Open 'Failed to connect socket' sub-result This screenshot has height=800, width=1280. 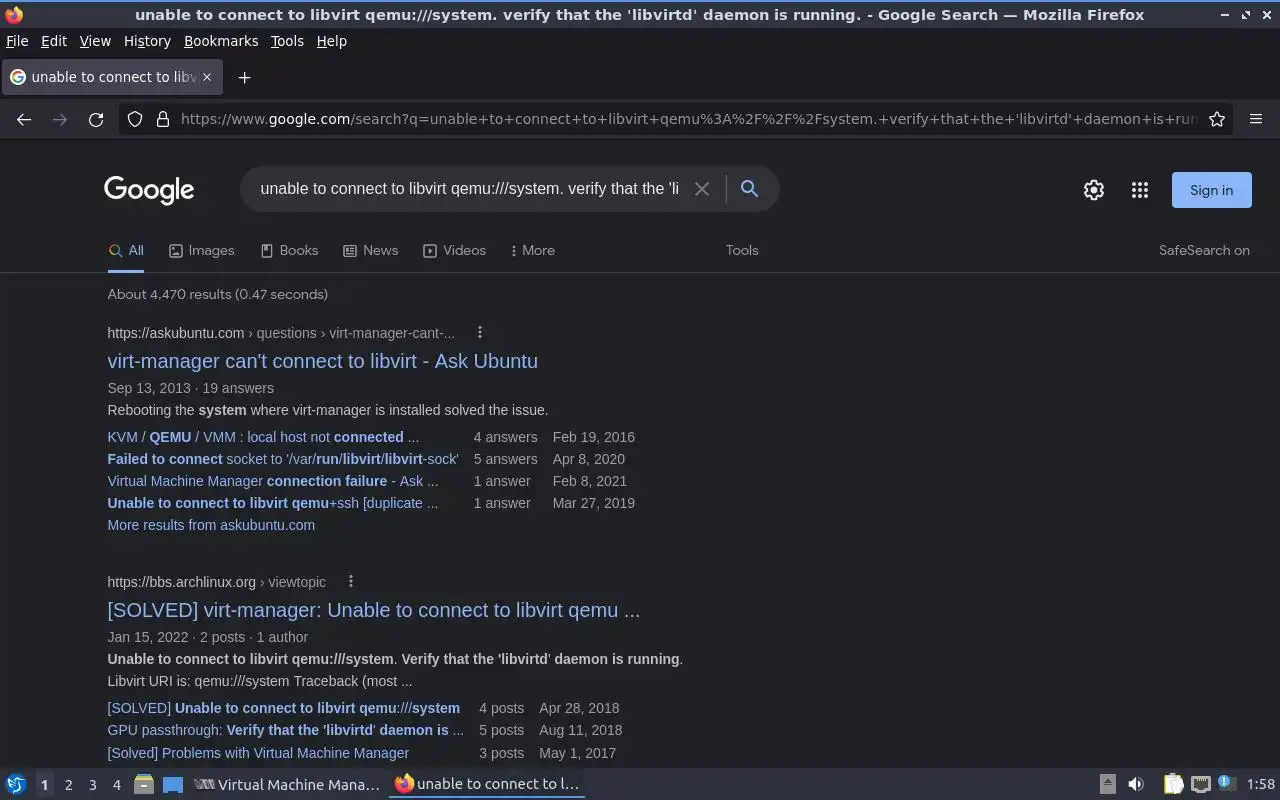[283, 459]
